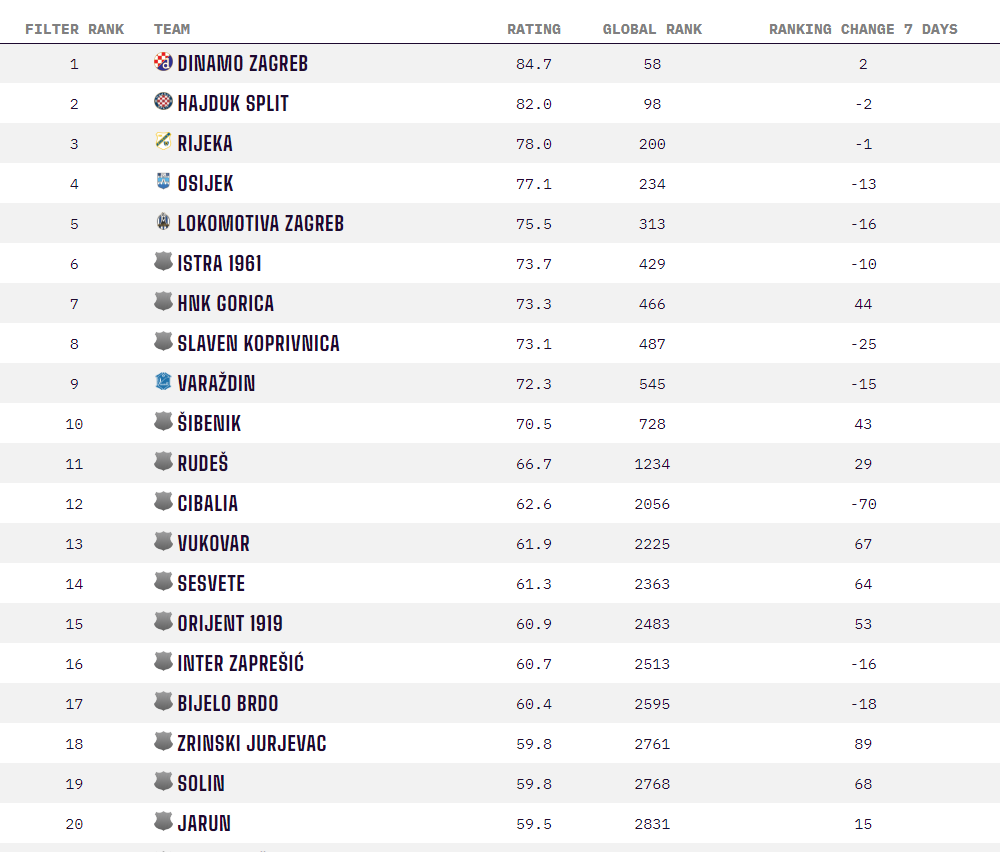Sort by the Filter Rank header
Screen dimensions: 1003x852
[x=74, y=29]
